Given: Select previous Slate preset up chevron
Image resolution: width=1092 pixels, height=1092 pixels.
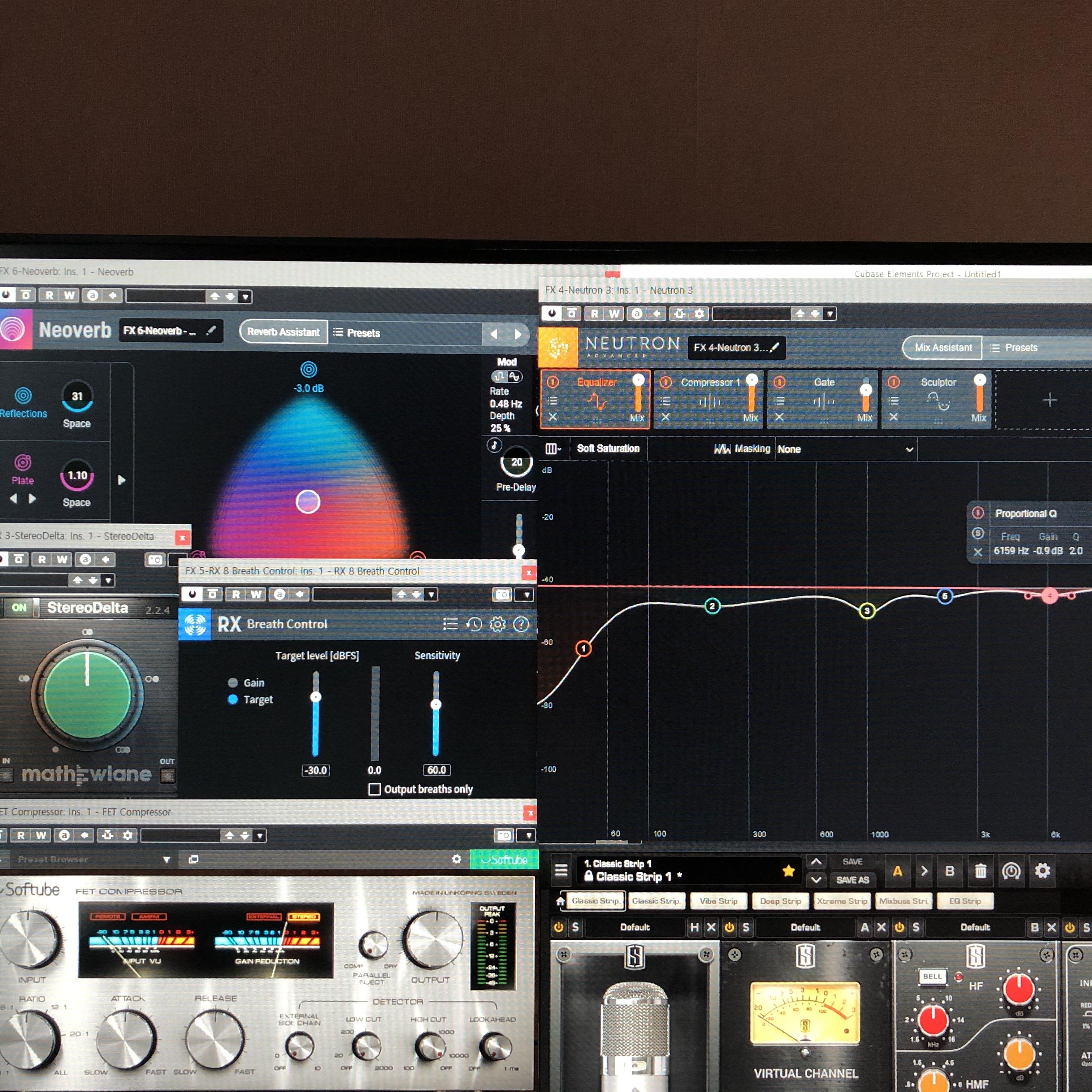Looking at the screenshot, I should coord(816,862).
